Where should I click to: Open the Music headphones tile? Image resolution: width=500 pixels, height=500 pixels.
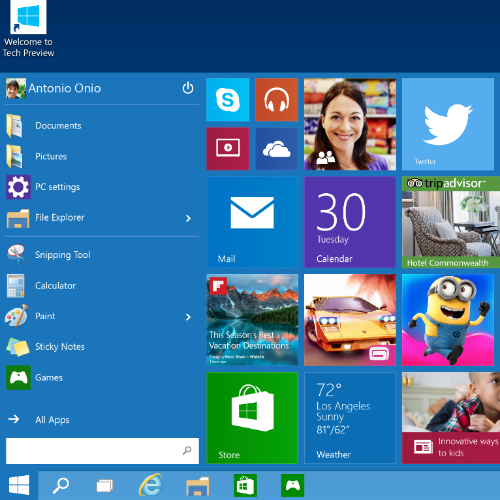[276, 100]
